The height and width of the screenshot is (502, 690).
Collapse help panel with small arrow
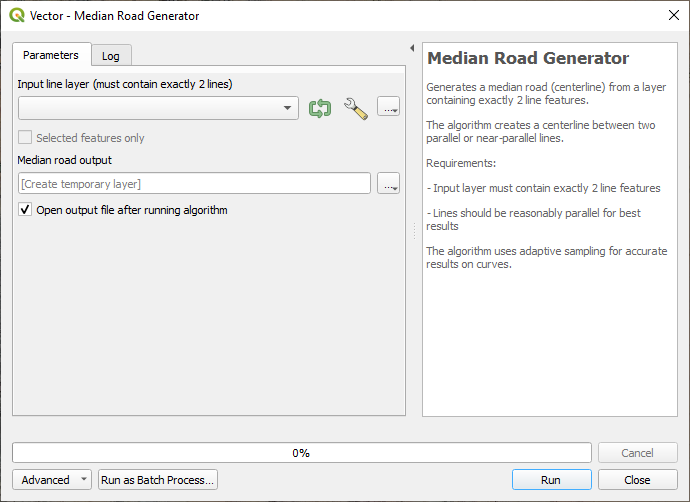(413, 48)
